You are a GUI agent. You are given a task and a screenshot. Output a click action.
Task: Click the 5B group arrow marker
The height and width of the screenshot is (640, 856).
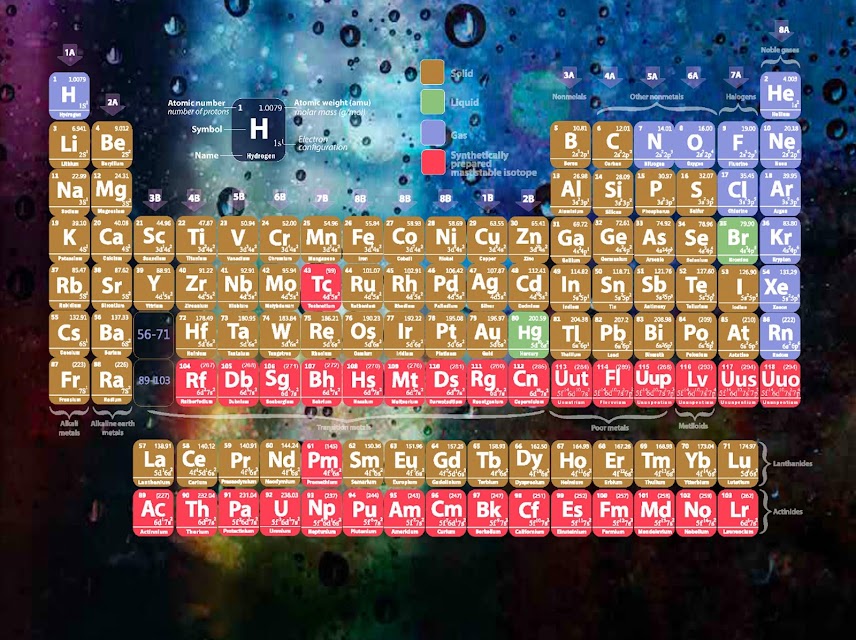coord(239,199)
